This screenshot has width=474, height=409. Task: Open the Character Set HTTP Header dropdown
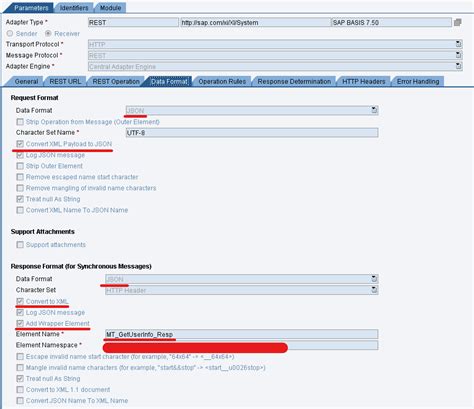point(374,290)
